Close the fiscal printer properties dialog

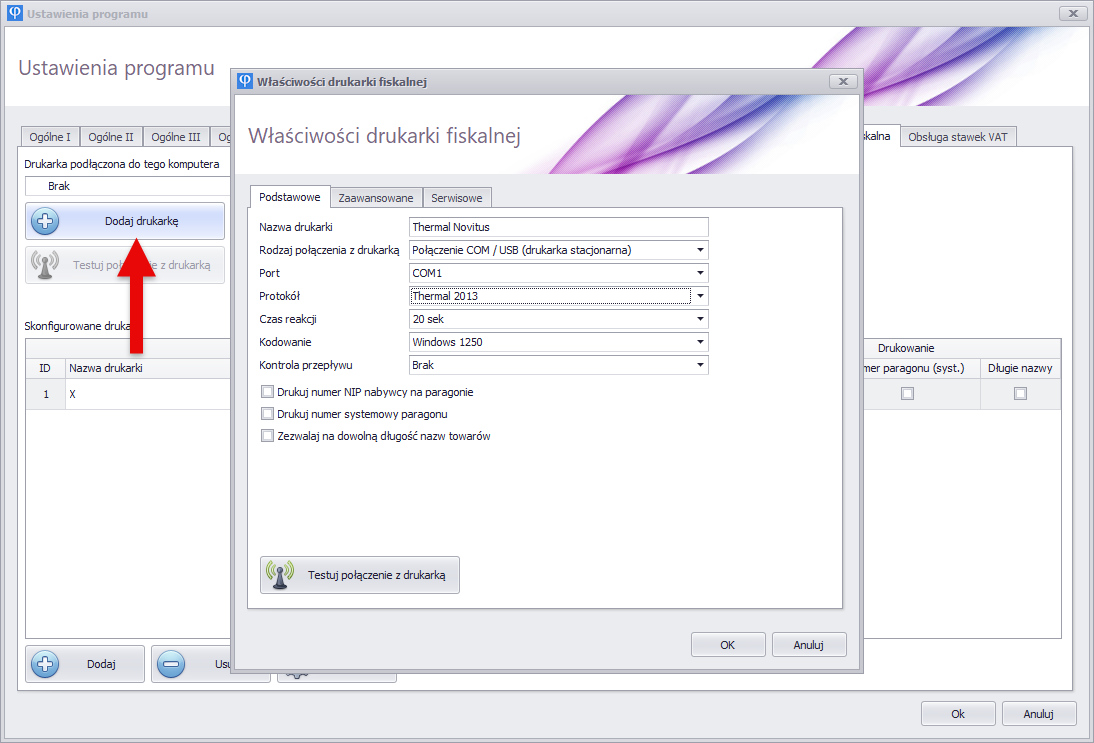coord(842,81)
